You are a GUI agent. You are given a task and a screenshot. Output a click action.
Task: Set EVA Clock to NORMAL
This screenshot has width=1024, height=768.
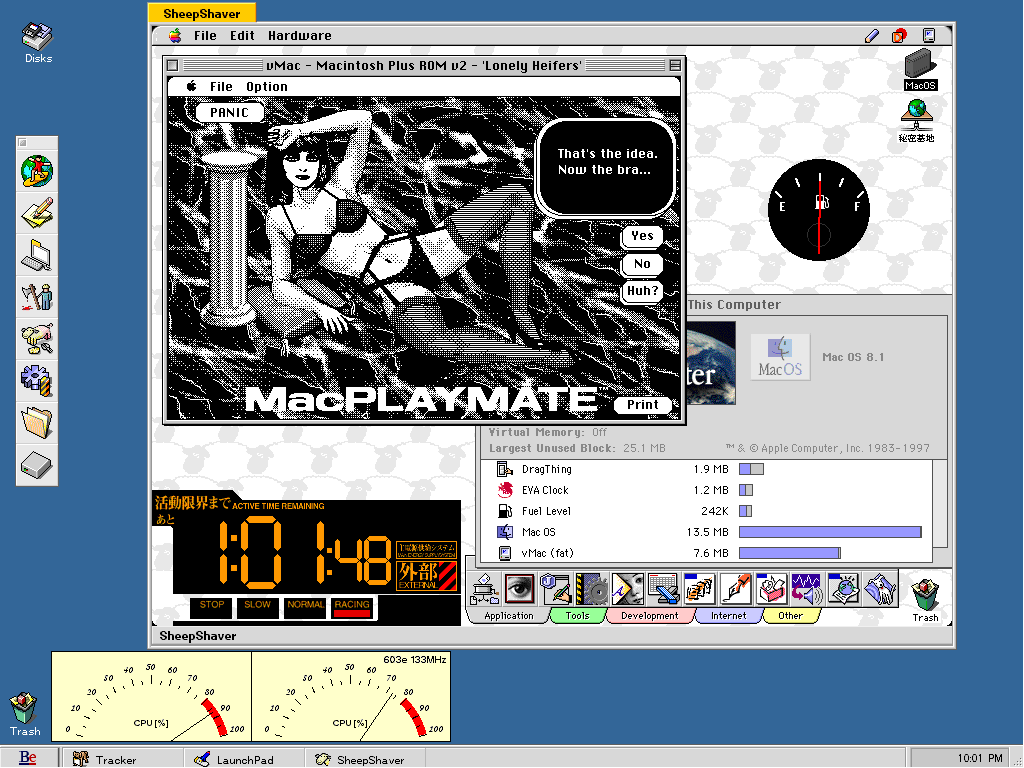tap(305, 607)
